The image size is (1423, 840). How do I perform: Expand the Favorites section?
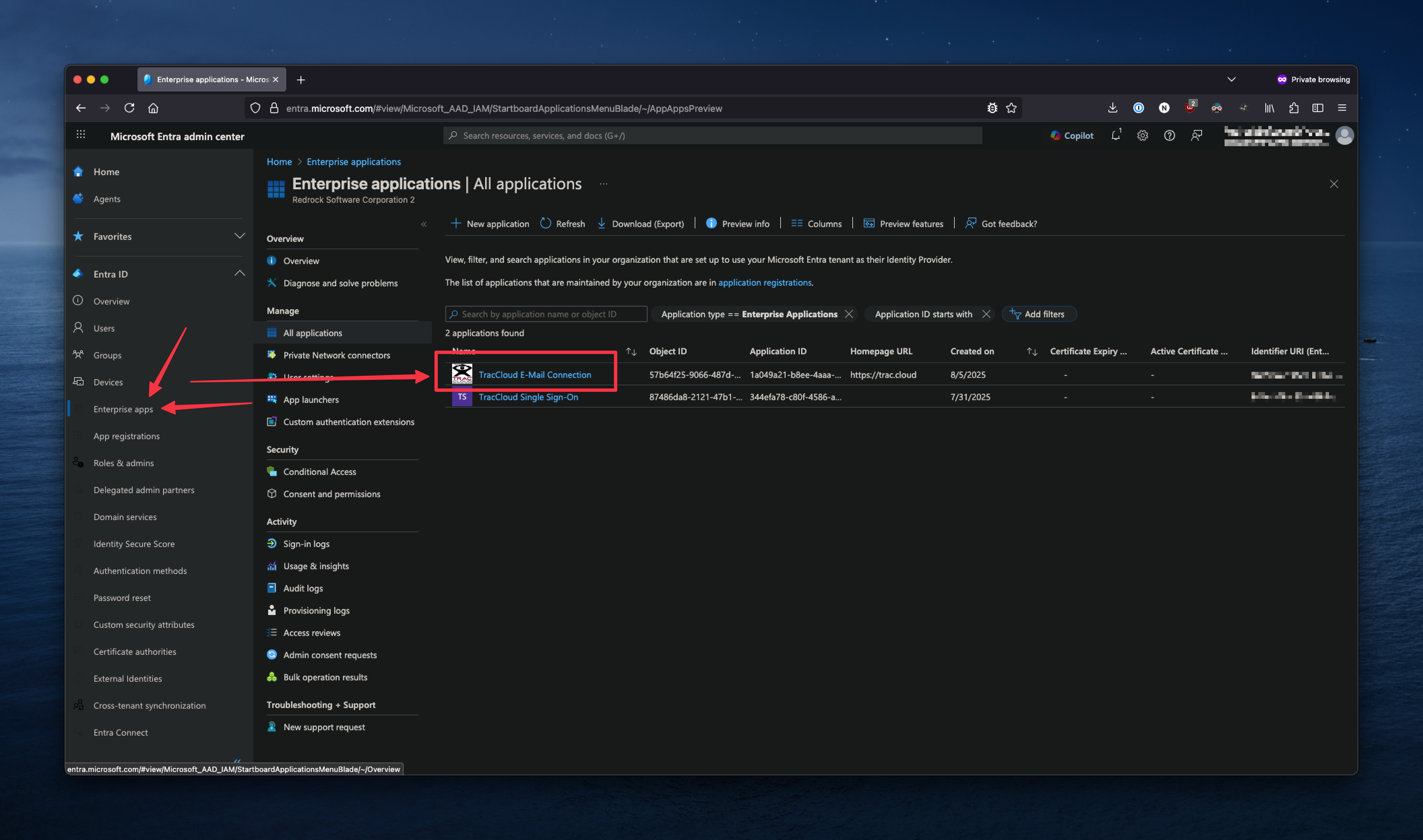(x=240, y=236)
